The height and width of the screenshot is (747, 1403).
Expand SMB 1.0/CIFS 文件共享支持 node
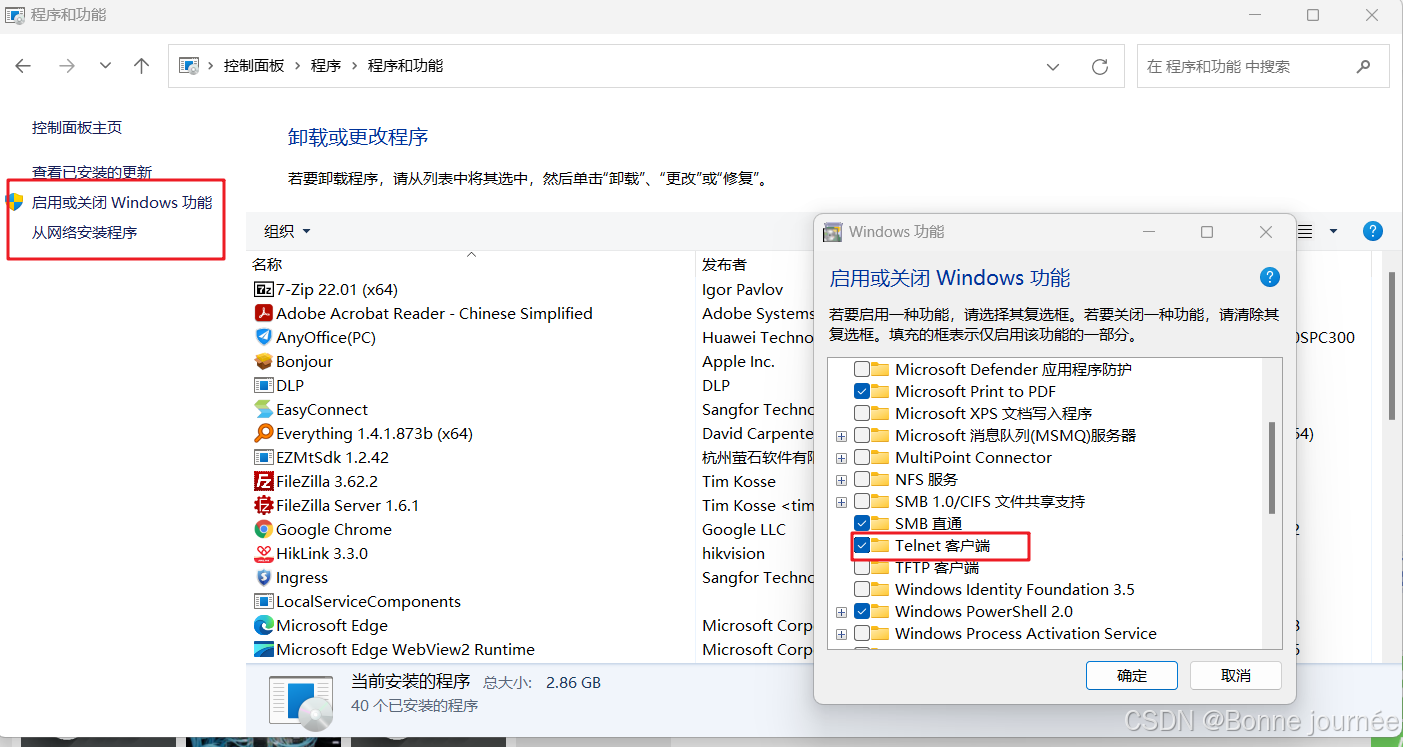(841, 502)
